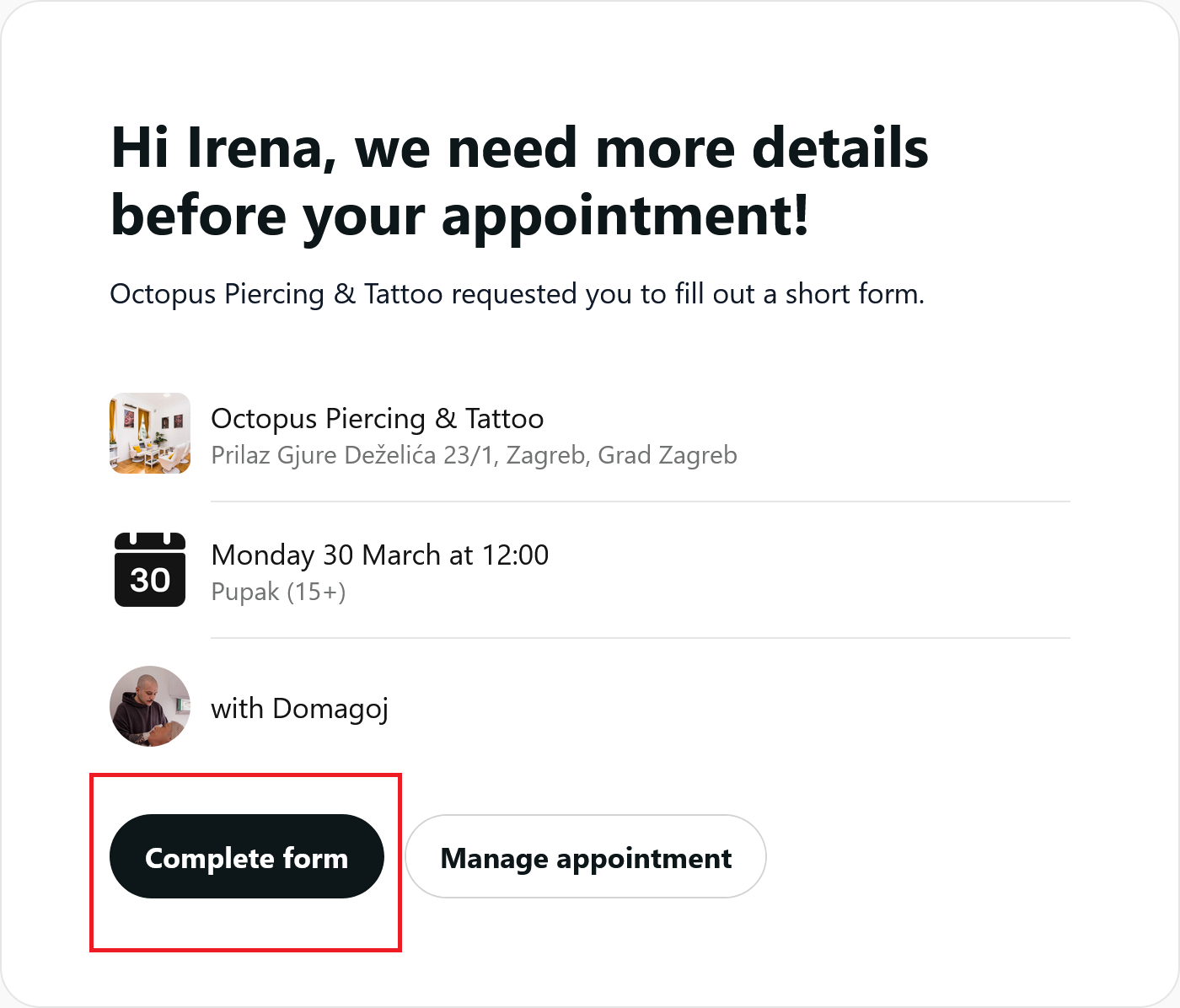The image size is (1180, 1008).
Task: Click the street address Prilaz Gjure Deželića 23/1
Action: [354, 456]
